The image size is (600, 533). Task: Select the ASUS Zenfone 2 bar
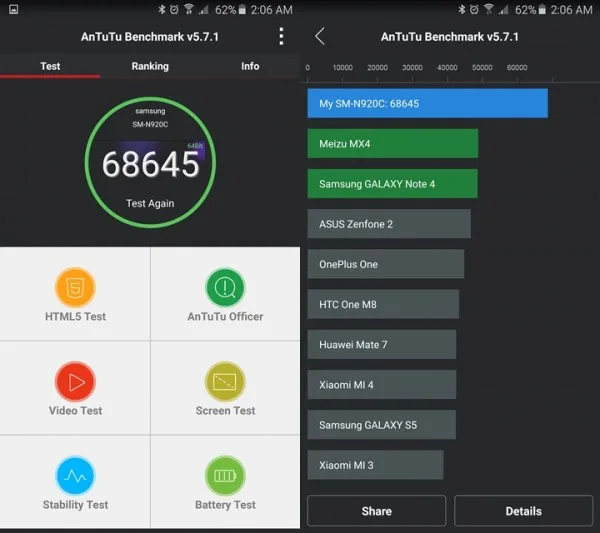389,224
